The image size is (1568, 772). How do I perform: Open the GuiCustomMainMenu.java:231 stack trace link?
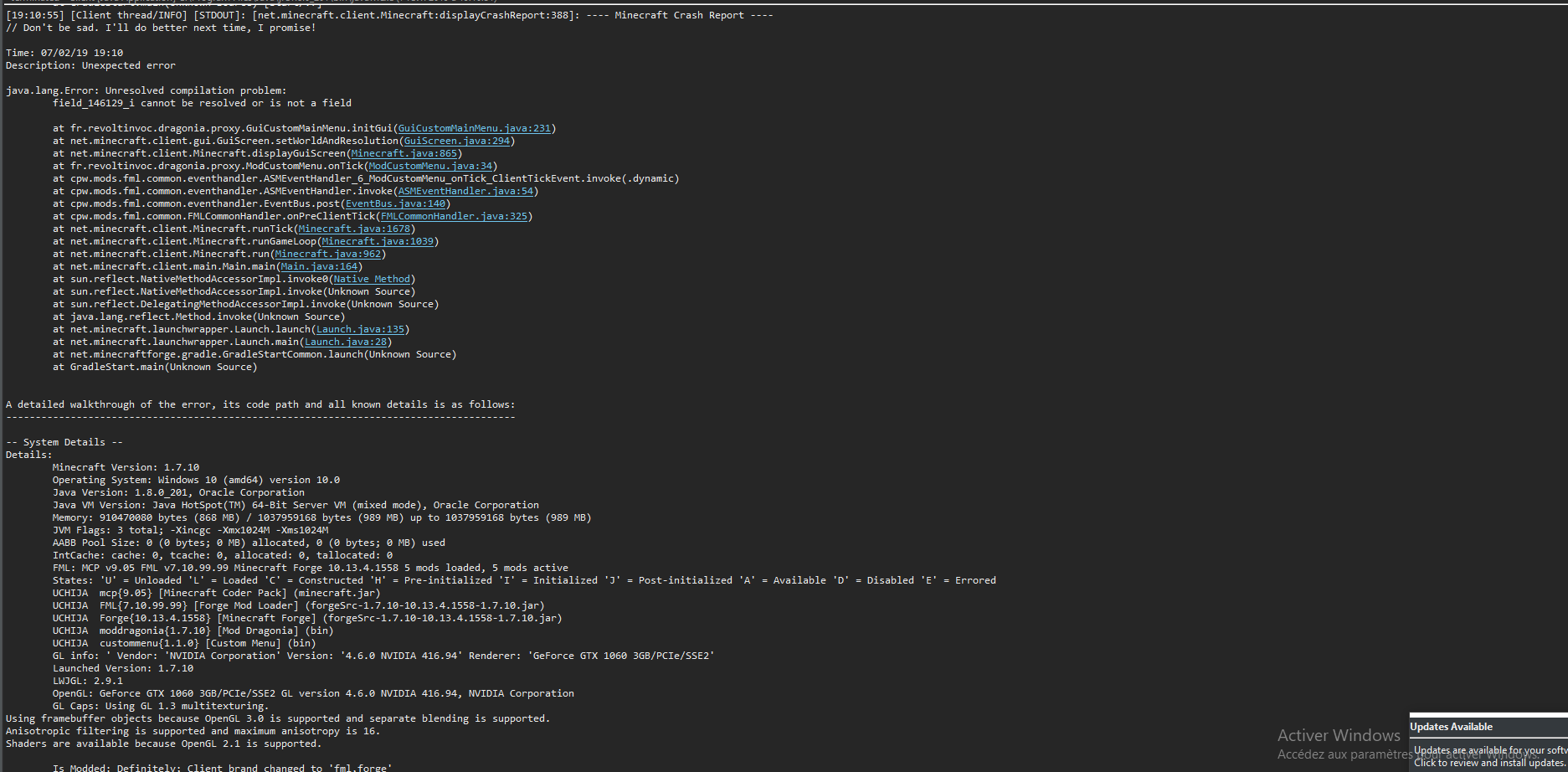click(474, 128)
